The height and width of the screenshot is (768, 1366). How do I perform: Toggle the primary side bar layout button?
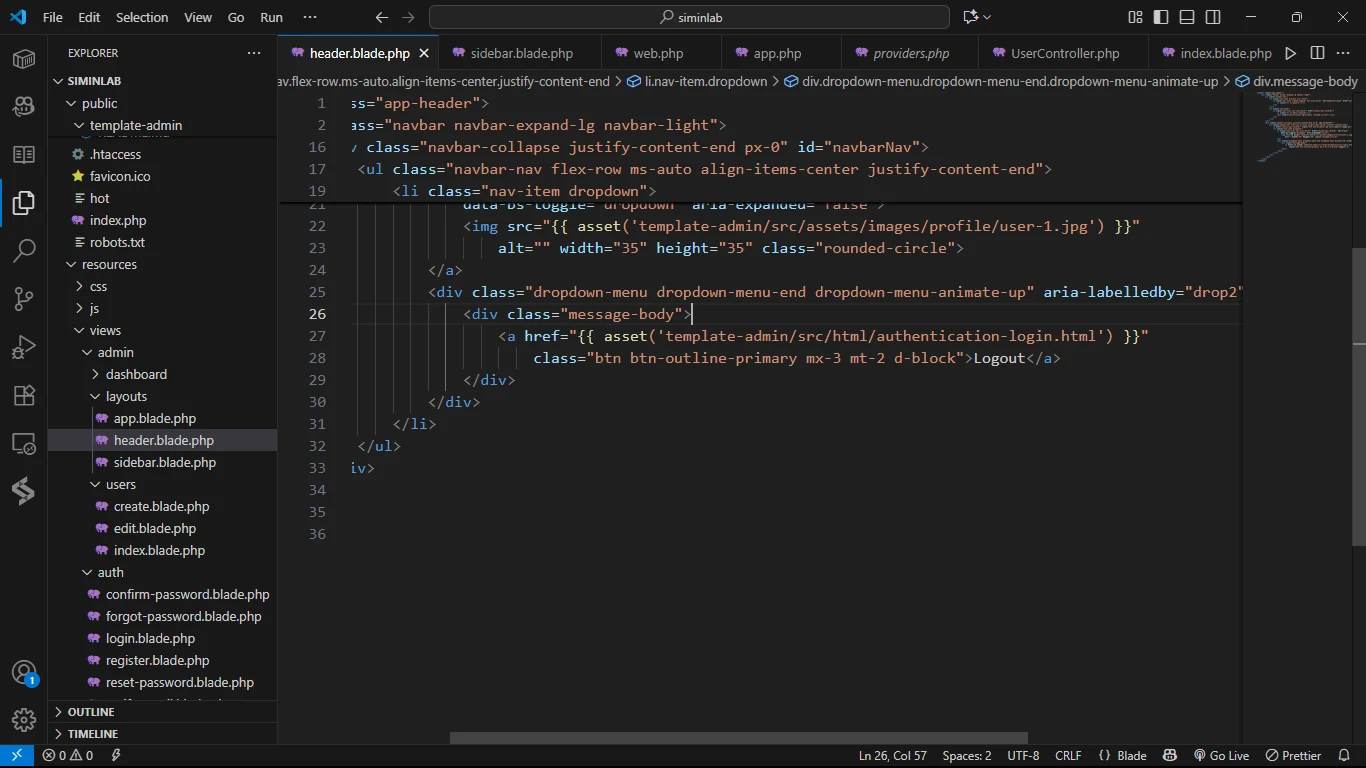[x=1161, y=17]
